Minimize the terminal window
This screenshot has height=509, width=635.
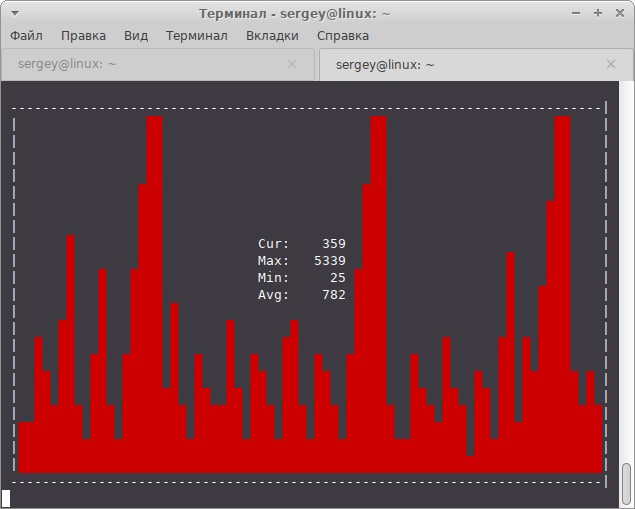pos(576,13)
